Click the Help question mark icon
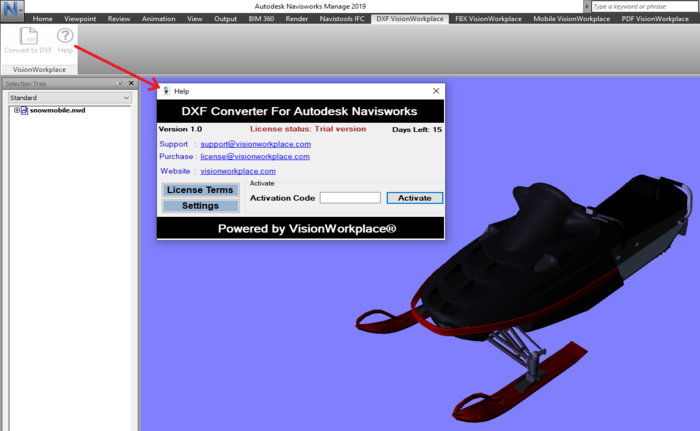The image size is (700, 431). (x=65, y=36)
